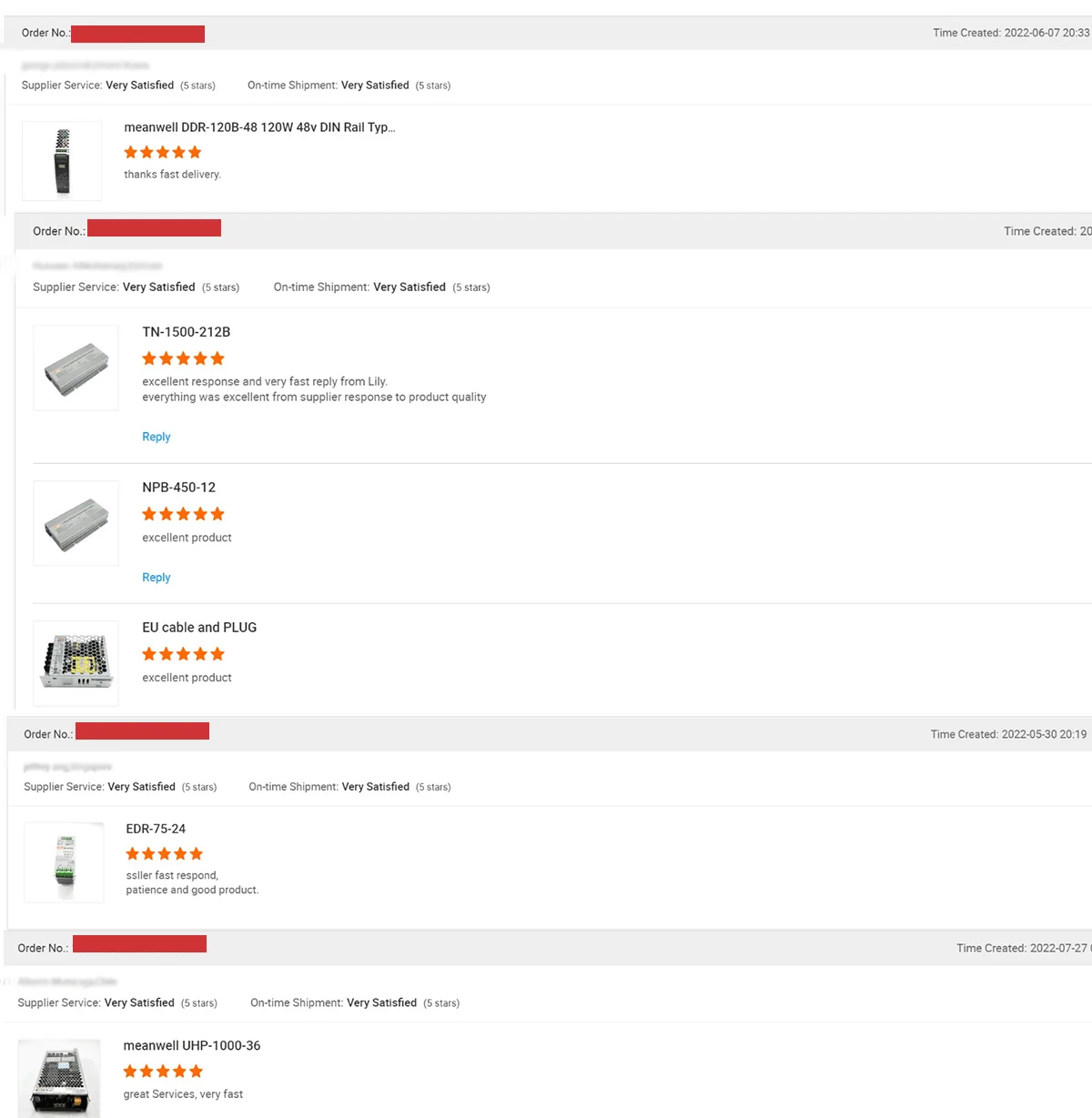Select the EDR-75-24 product name
This screenshot has width=1092, height=1118.
point(156,829)
